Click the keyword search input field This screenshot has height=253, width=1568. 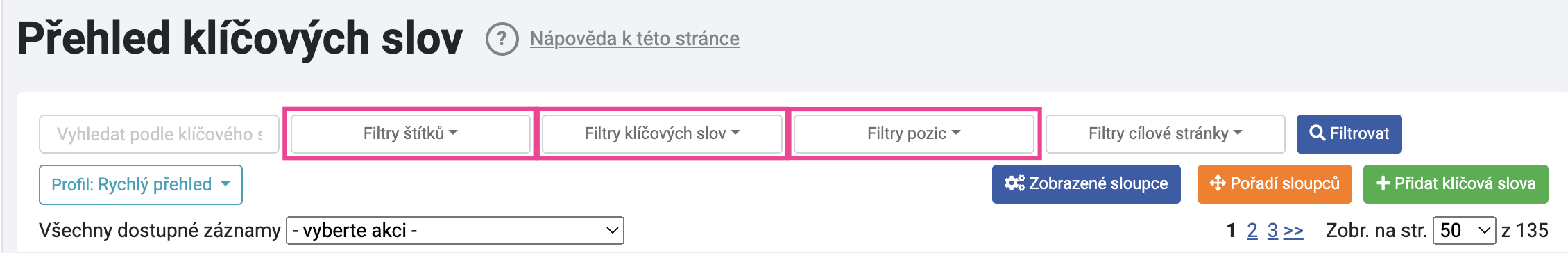[x=159, y=134]
